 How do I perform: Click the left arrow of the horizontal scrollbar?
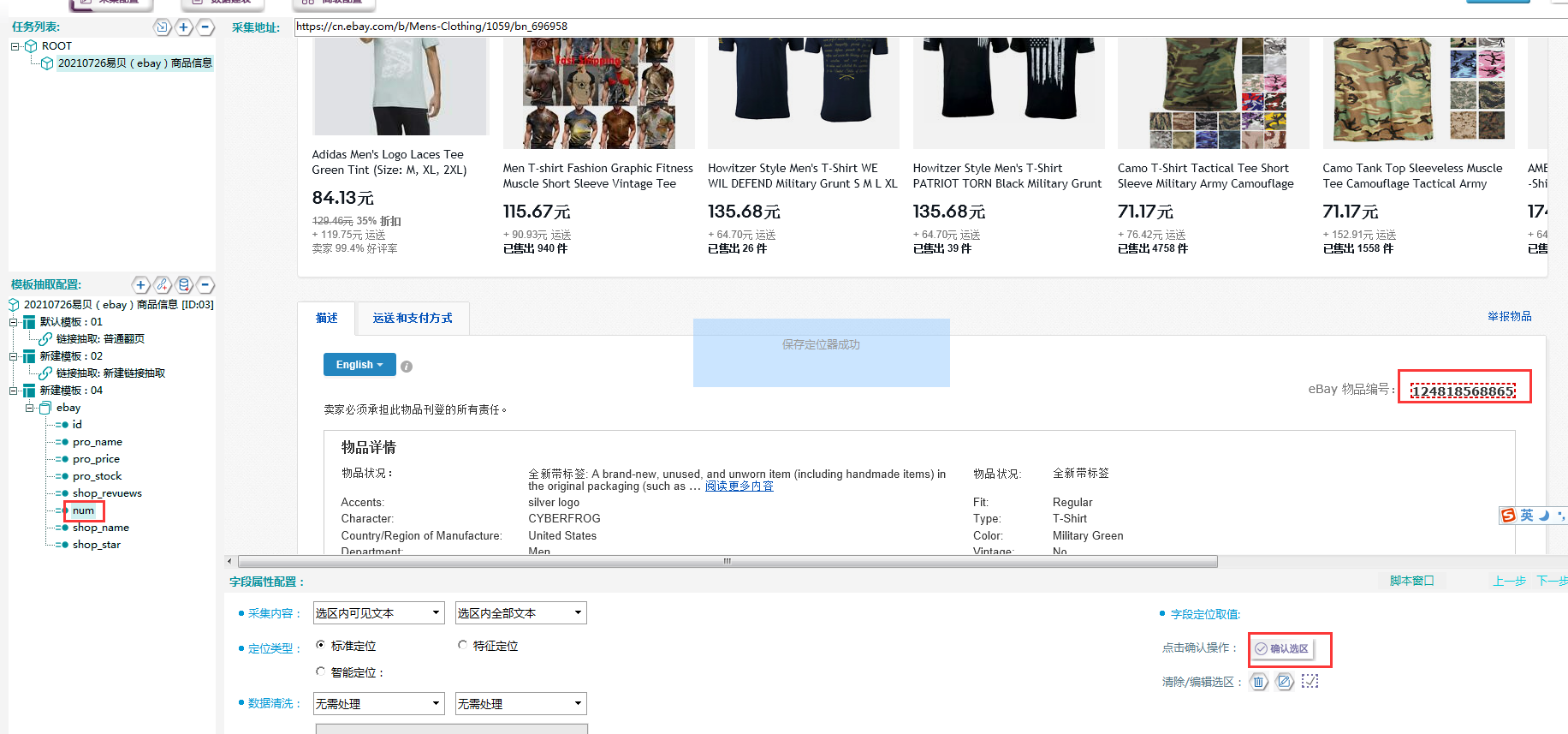(229, 562)
